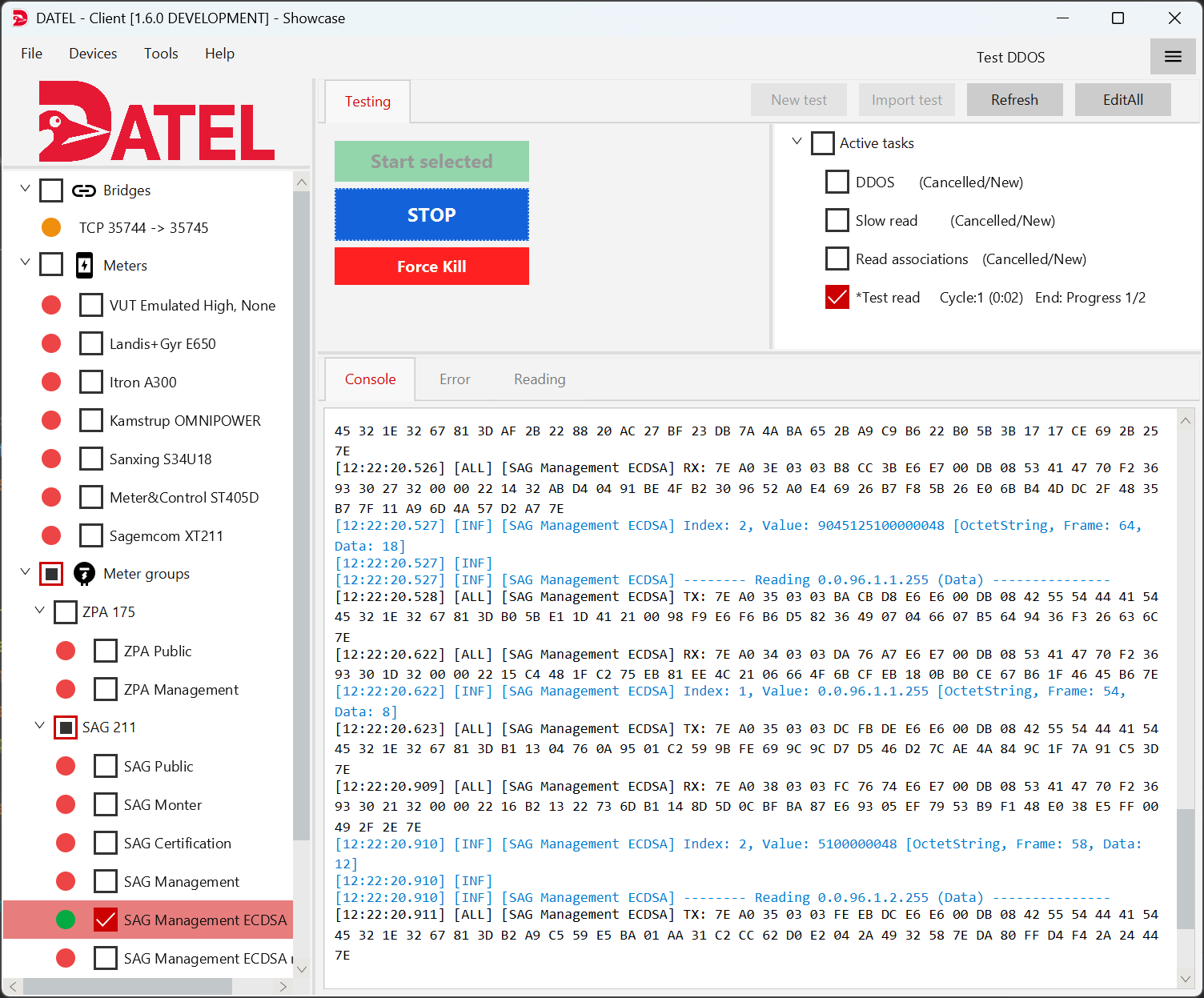Screen dimensions: 1204x998
Task: Collapse the Meter groups tree node
Action: (x=25, y=572)
